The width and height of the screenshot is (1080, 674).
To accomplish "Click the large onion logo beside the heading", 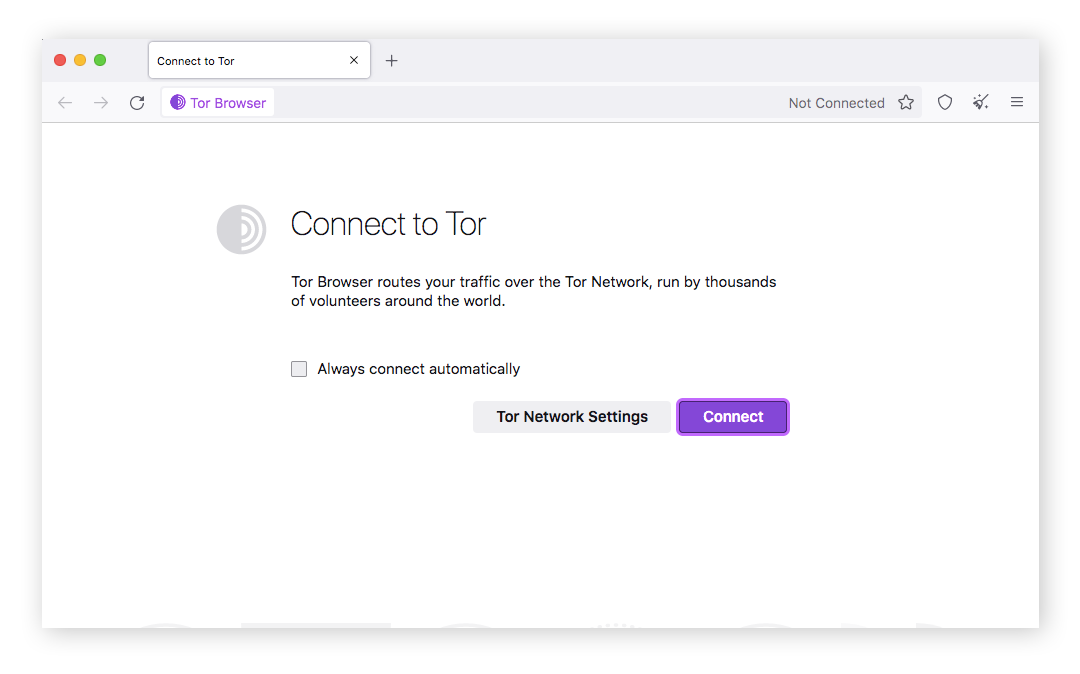I will point(241,229).
